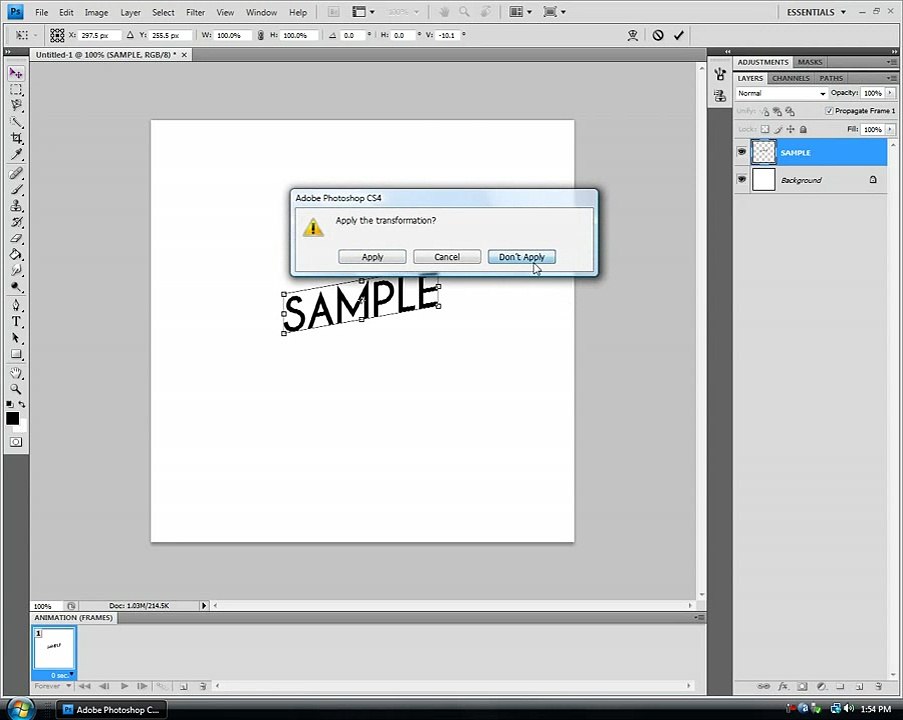Click Apply in the dialog
This screenshot has height=720, width=903.
pyautogui.click(x=372, y=257)
